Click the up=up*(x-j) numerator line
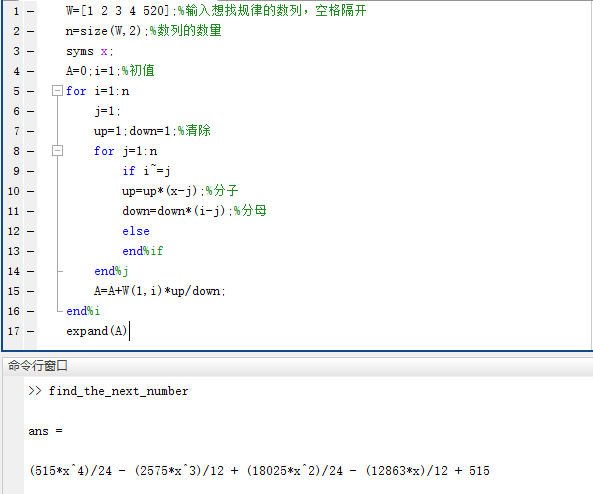Screen dimensions: 593x494 163,191
